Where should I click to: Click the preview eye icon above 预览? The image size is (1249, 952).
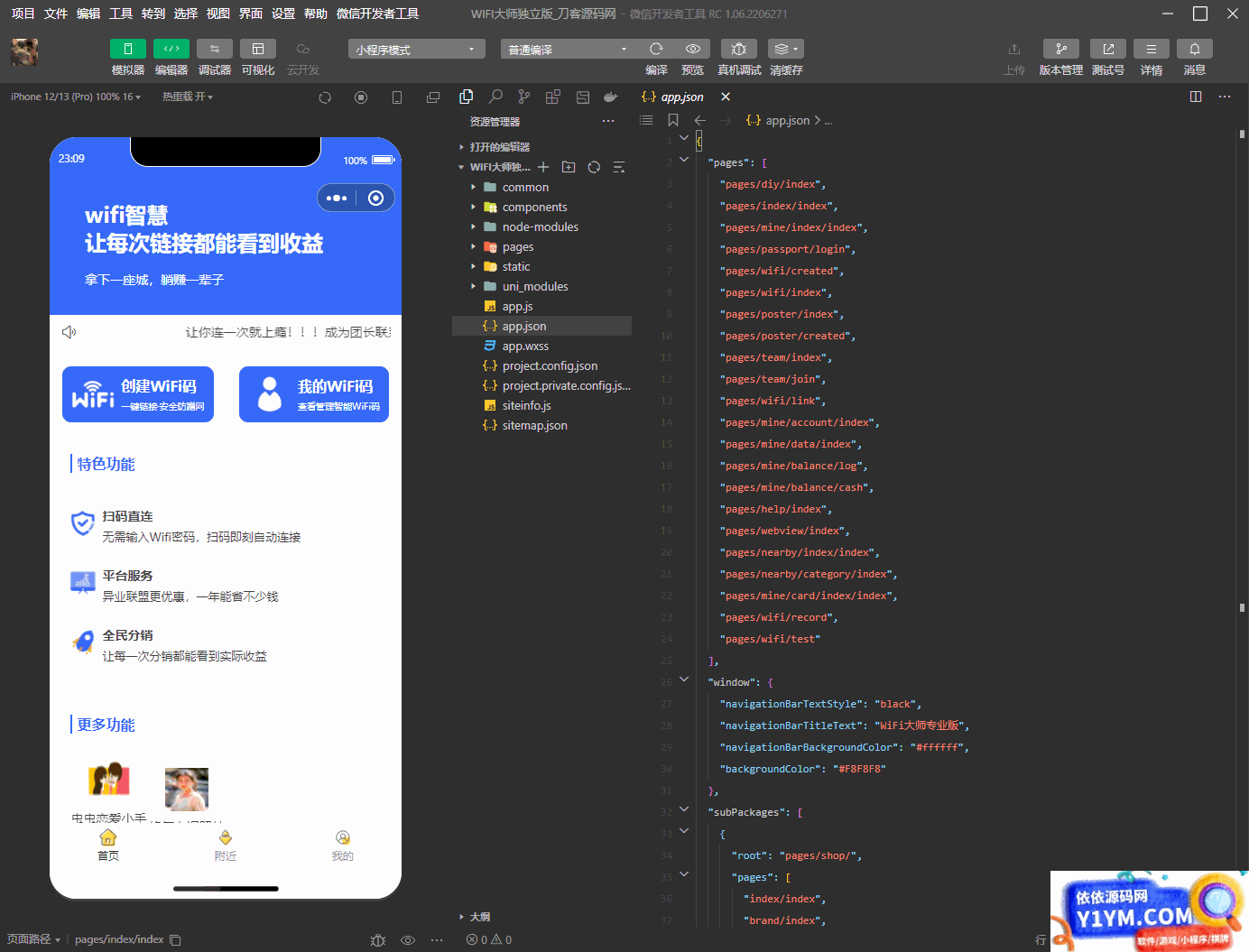pyautogui.click(x=692, y=49)
